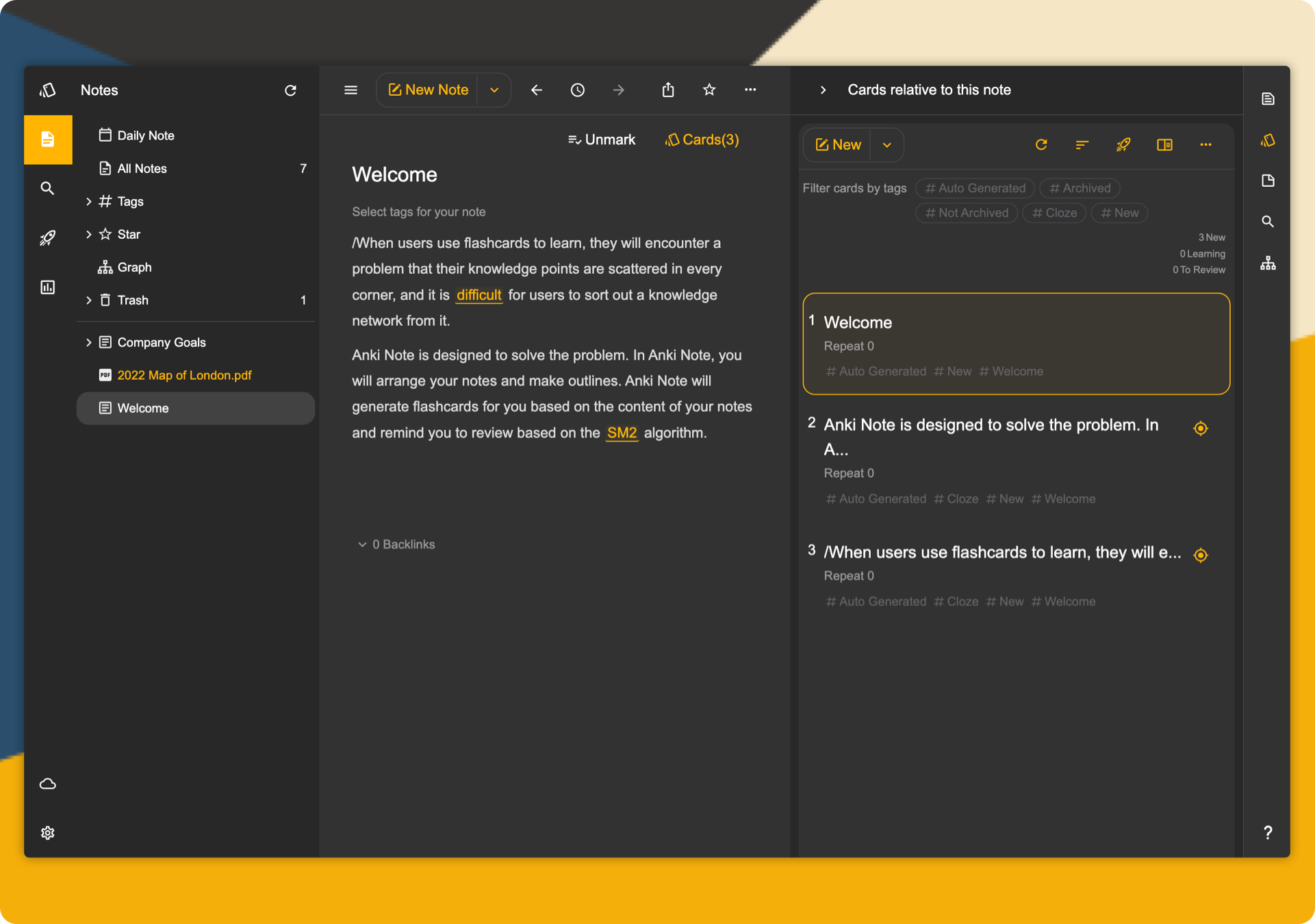The image size is (1315, 924).
Task: Toggle Not Archived filter tag
Action: (967, 213)
